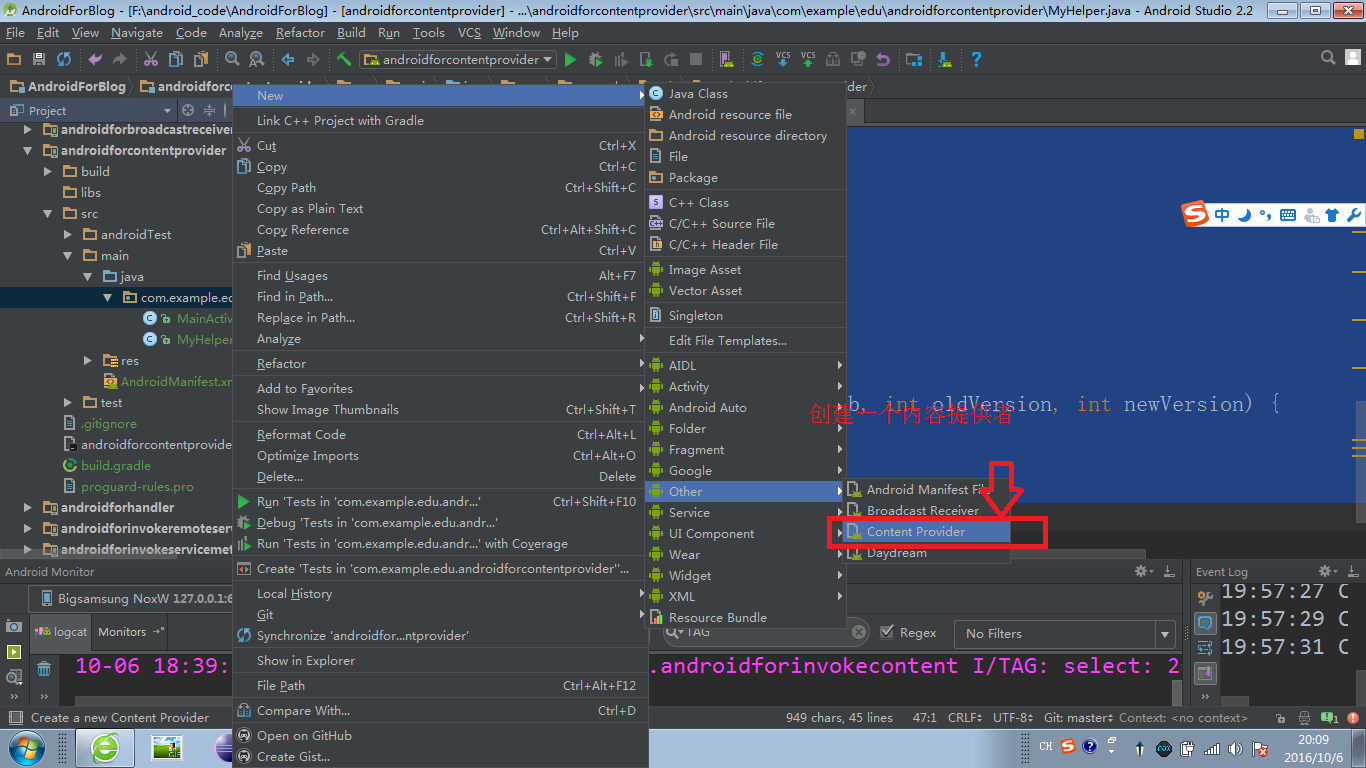Clear the logcat search field X button

[x=858, y=632]
